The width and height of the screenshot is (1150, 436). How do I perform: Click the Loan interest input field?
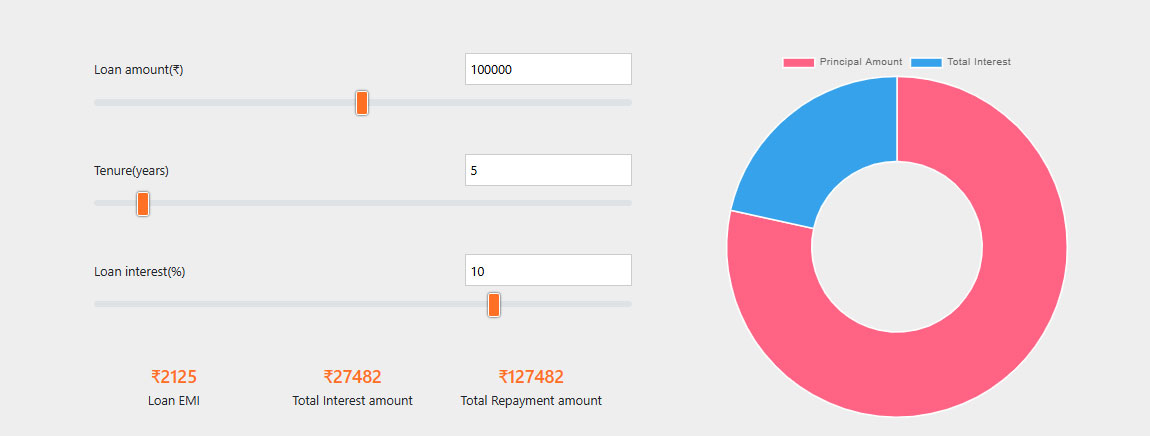click(x=548, y=271)
